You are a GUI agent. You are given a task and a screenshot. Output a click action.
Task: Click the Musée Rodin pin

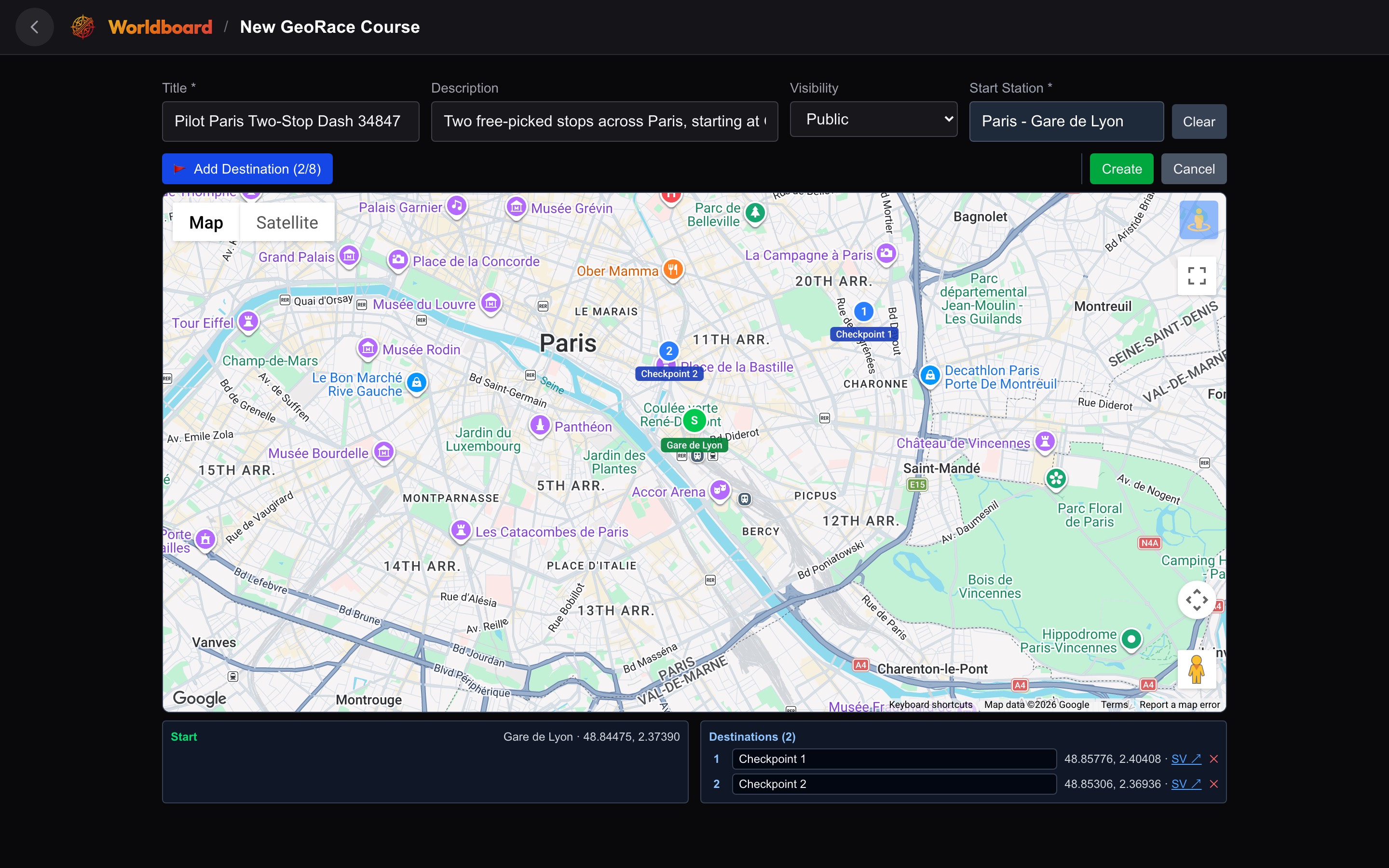[x=368, y=349]
